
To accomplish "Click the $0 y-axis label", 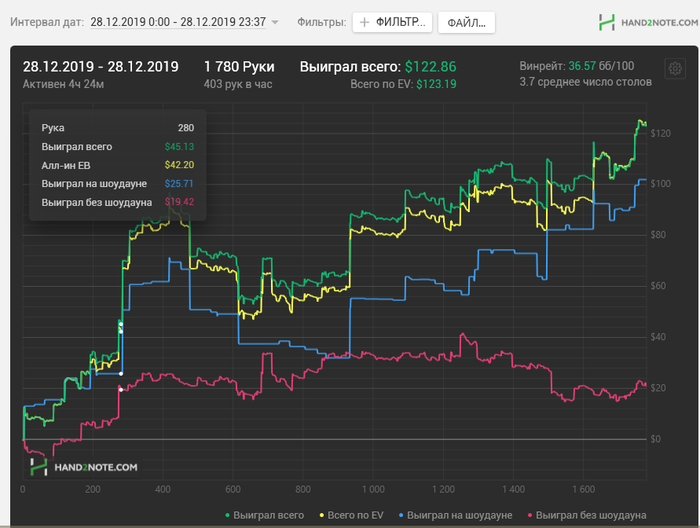I will (655, 439).
